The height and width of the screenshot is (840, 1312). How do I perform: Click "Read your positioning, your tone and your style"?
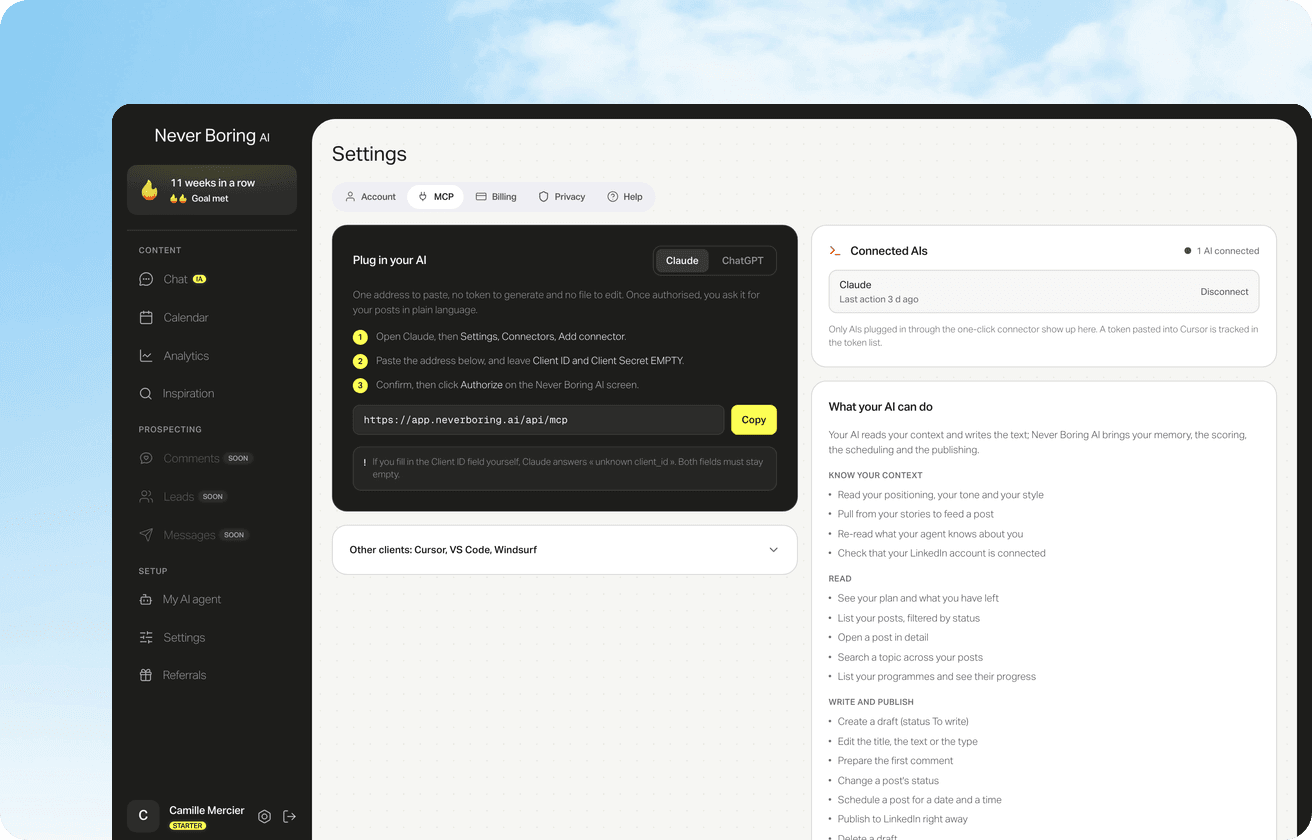(941, 495)
